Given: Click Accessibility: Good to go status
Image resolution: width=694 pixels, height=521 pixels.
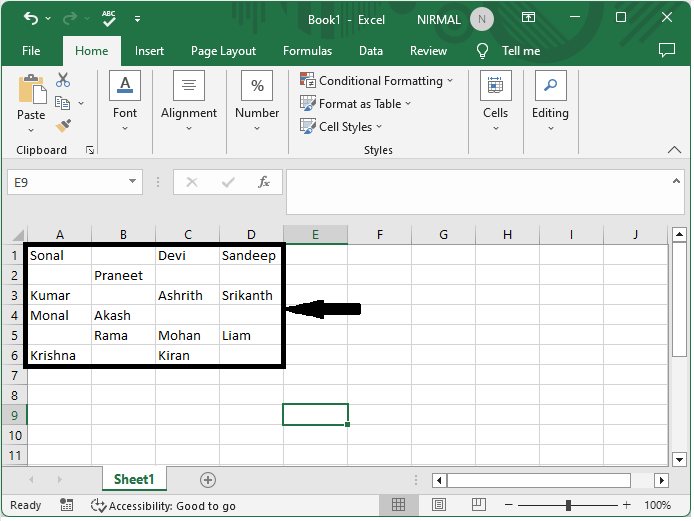Looking at the screenshot, I should (163, 506).
